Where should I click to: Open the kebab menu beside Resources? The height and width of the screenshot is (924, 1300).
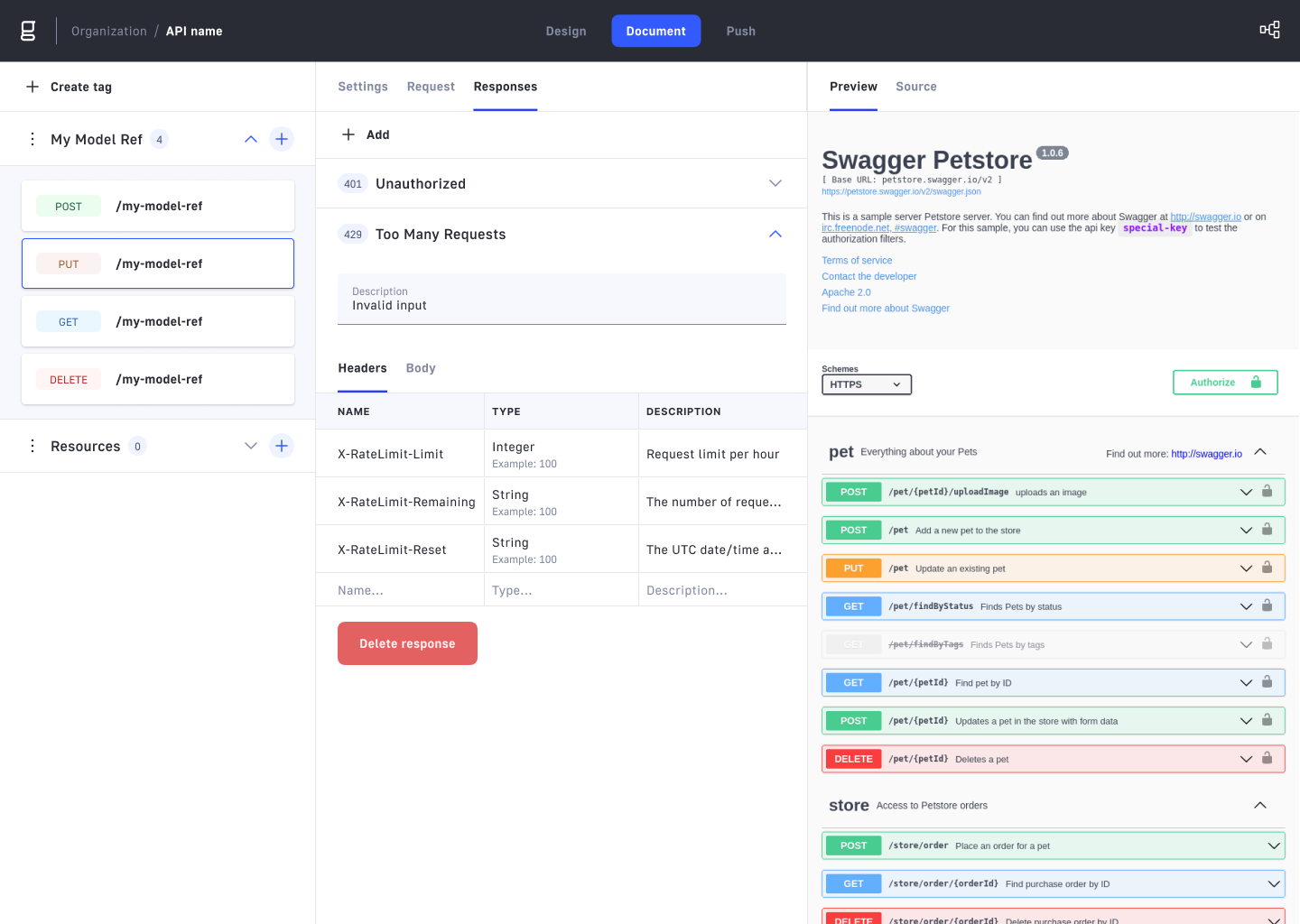[32, 445]
